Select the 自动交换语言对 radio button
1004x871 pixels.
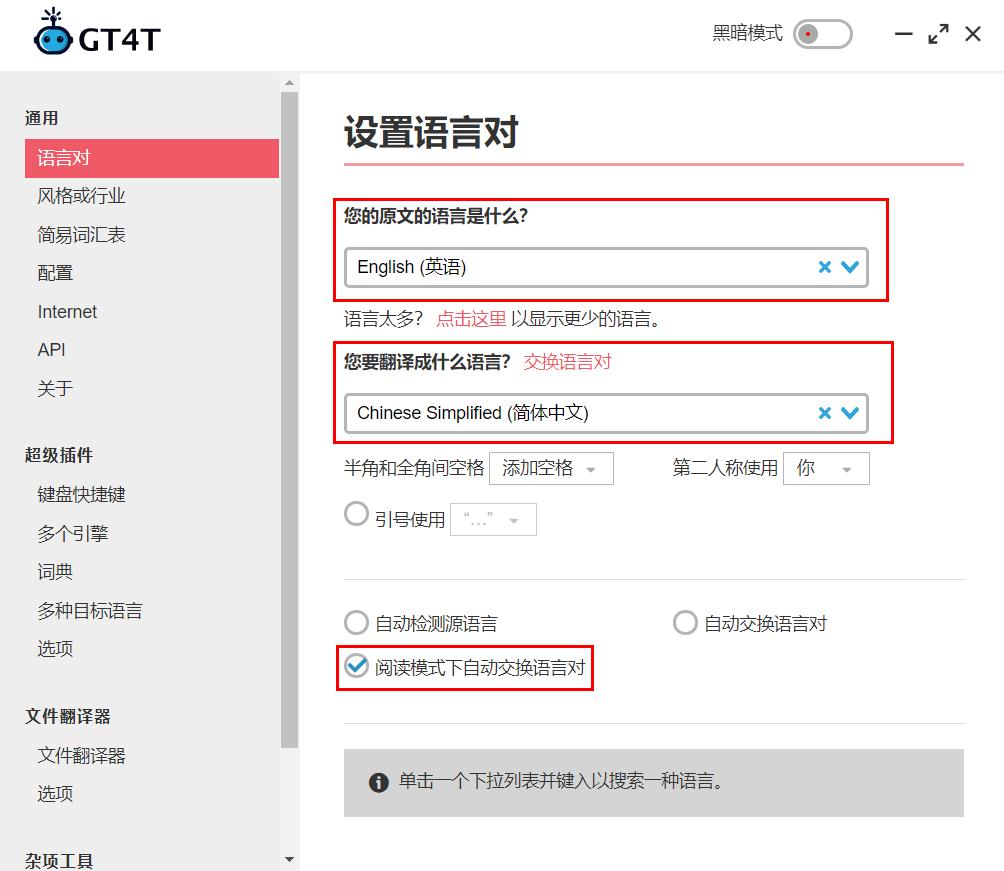pos(685,622)
